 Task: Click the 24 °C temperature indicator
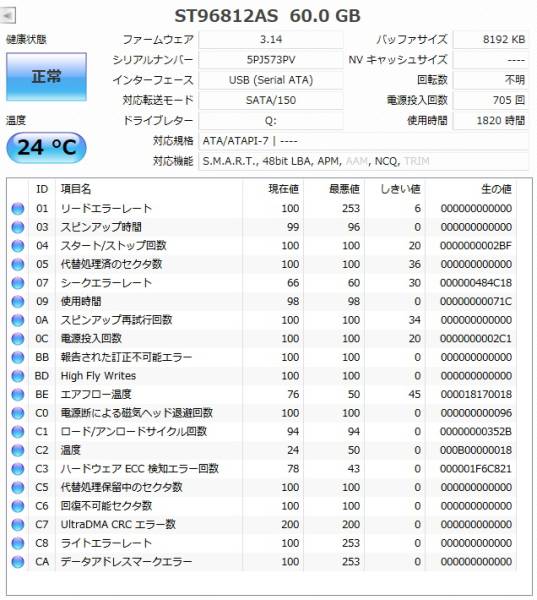46,148
